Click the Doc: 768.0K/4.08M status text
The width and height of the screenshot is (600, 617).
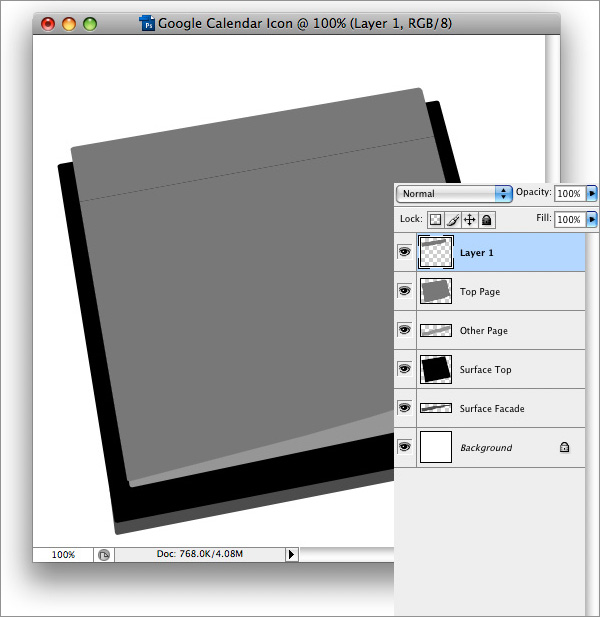[x=199, y=554]
